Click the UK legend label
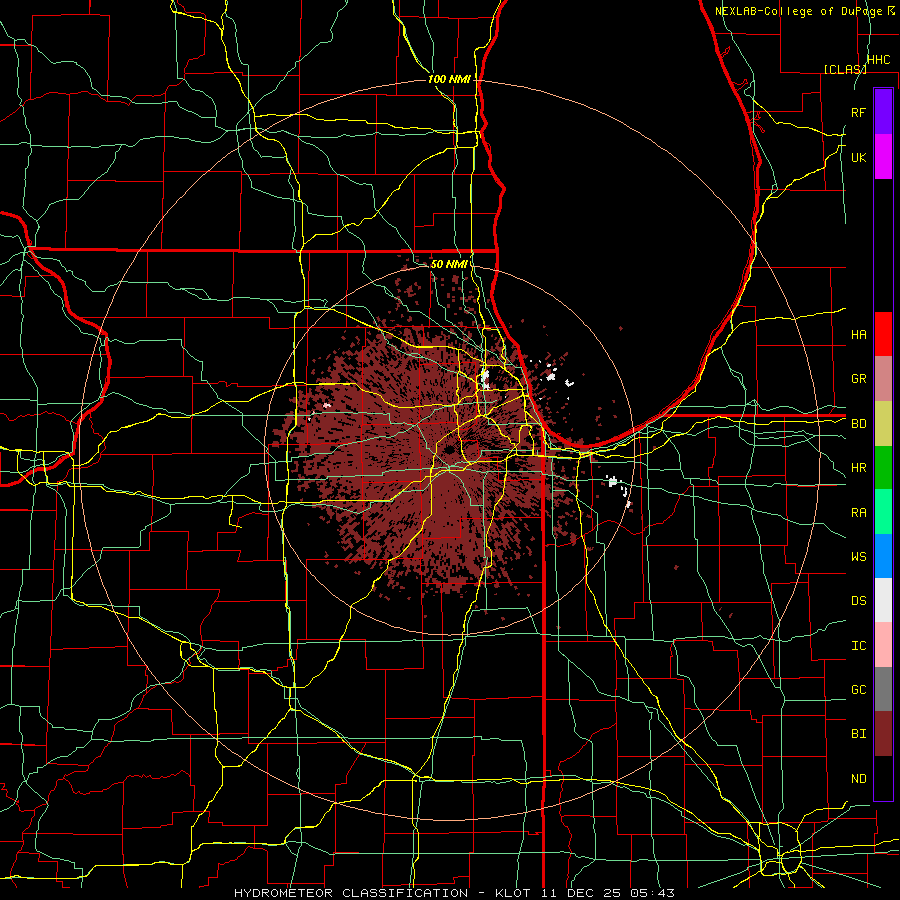Viewport: 900px width, 900px height. click(859, 157)
